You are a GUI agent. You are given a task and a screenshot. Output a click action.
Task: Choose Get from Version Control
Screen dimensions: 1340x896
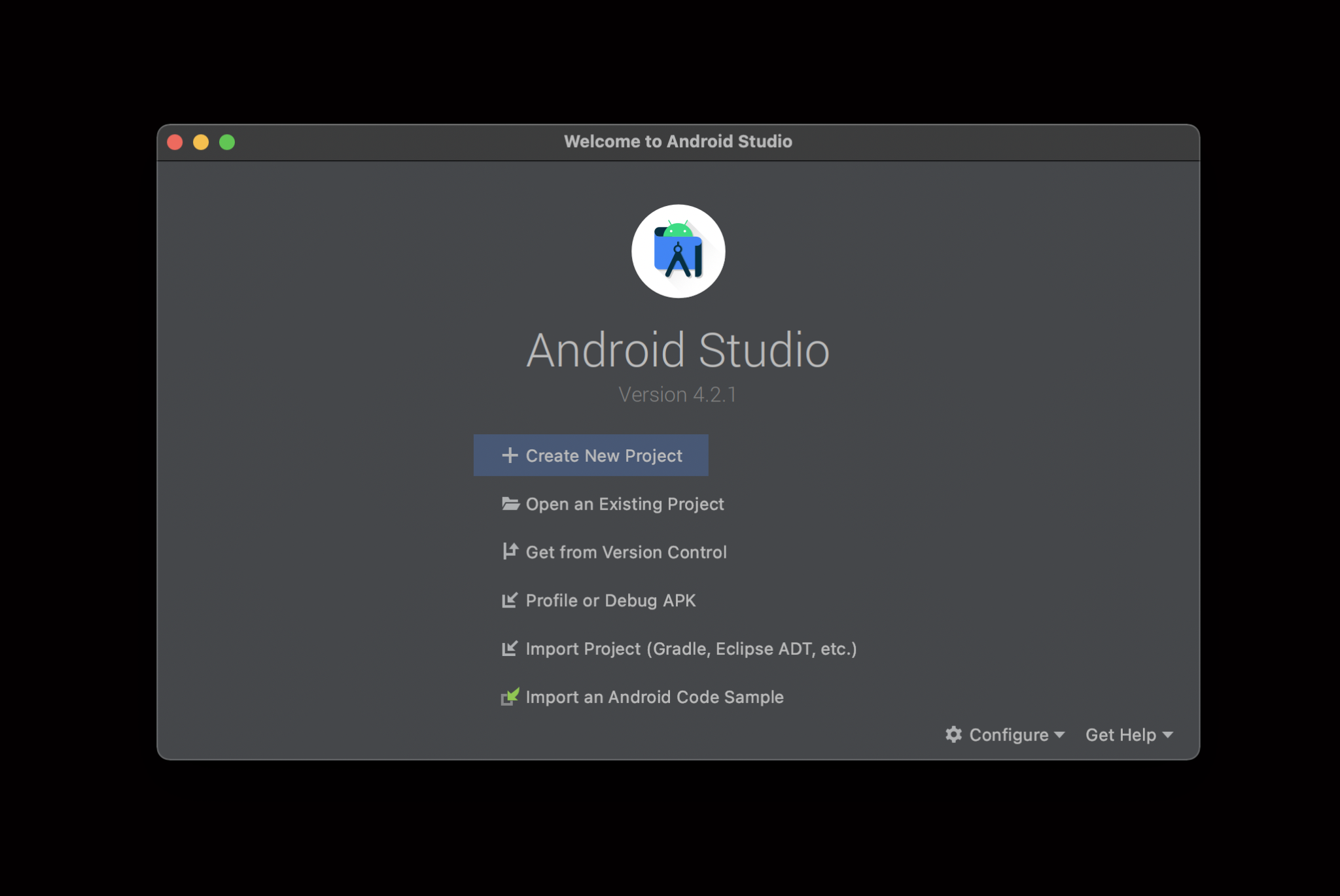pyautogui.click(x=626, y=551)
